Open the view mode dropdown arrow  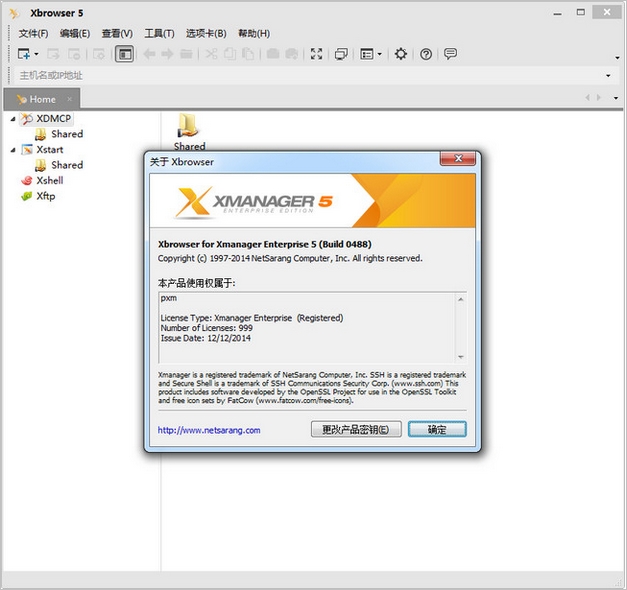pos(379,54)
